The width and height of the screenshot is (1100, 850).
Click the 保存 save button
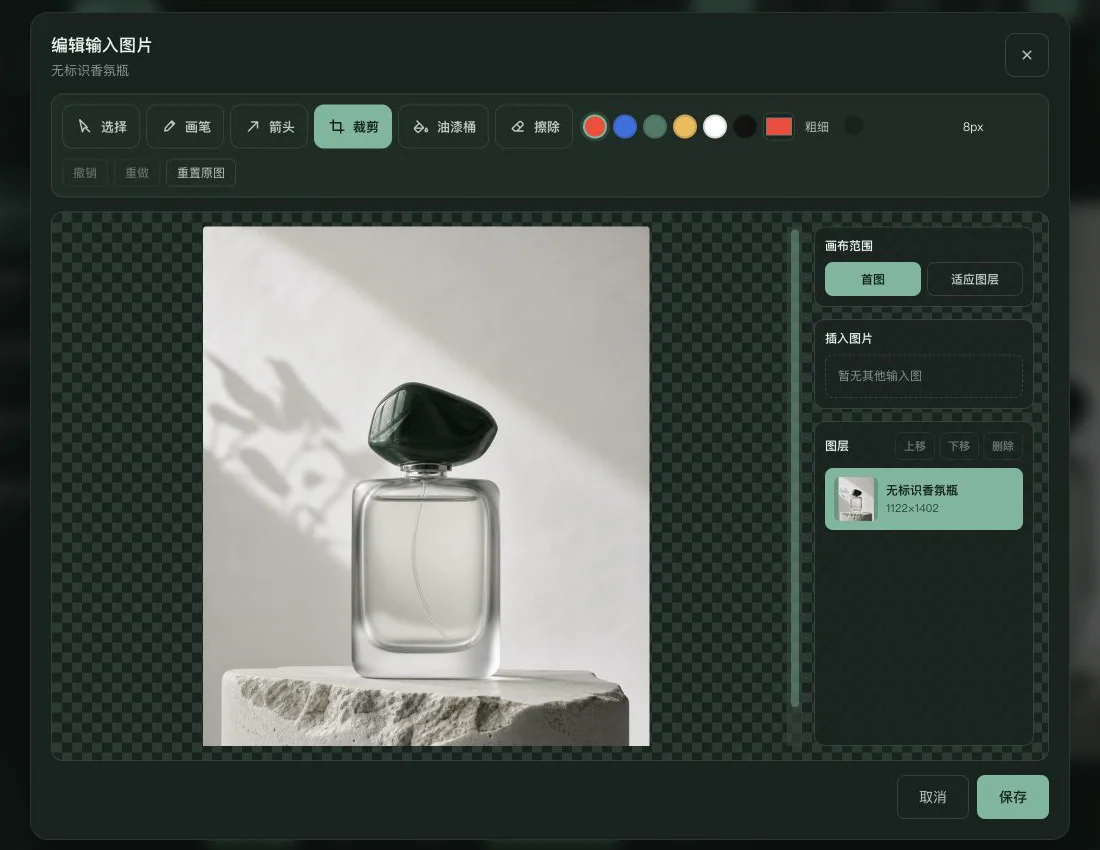[1012, 797]
